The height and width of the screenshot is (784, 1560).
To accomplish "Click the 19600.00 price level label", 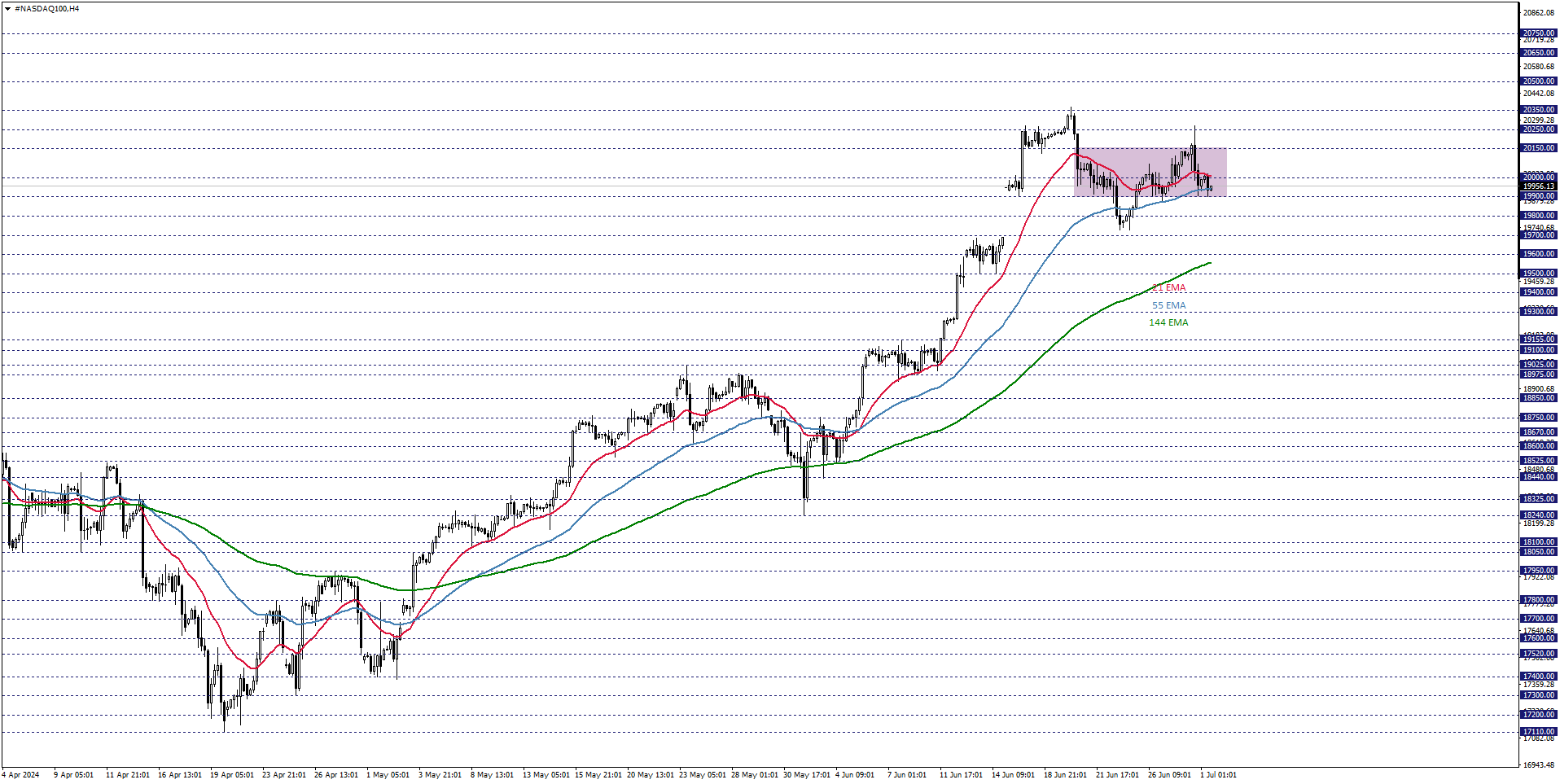I will 1539,254.
